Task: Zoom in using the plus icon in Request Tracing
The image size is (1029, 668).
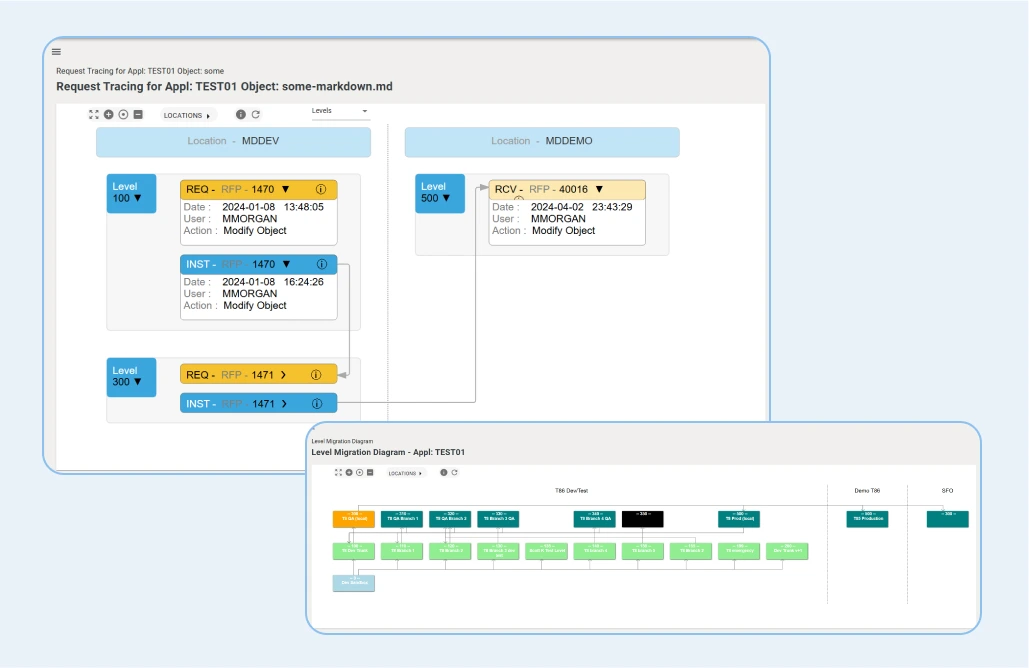Action: coord(108,115)
